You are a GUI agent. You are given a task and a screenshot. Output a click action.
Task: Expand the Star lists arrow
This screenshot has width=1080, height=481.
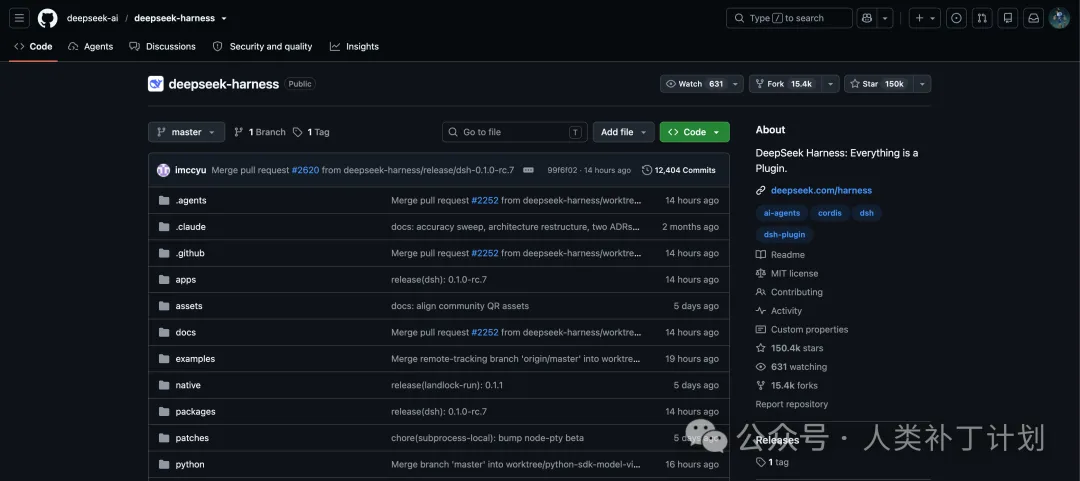pos(923,84)
